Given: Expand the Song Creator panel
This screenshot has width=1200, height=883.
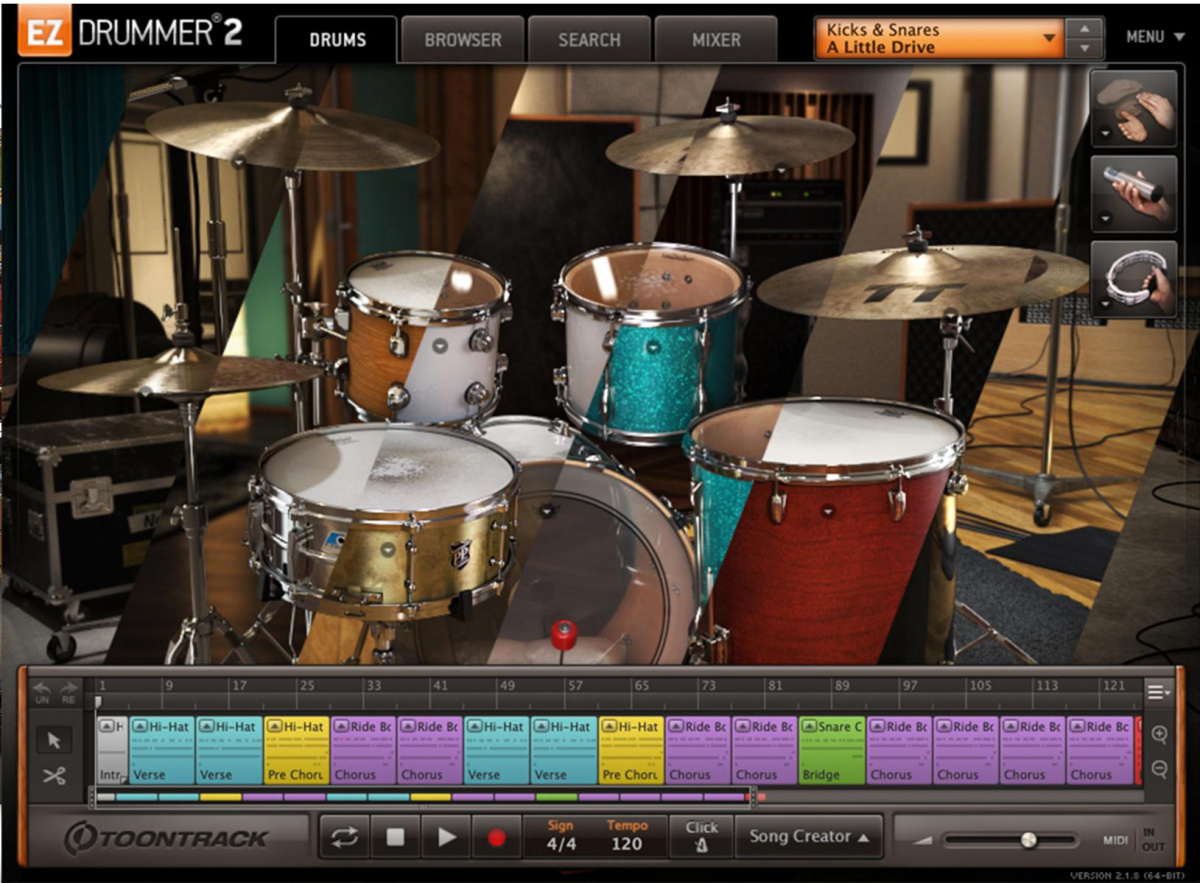Looking at the screenshot, I should (x=808, y=838).
